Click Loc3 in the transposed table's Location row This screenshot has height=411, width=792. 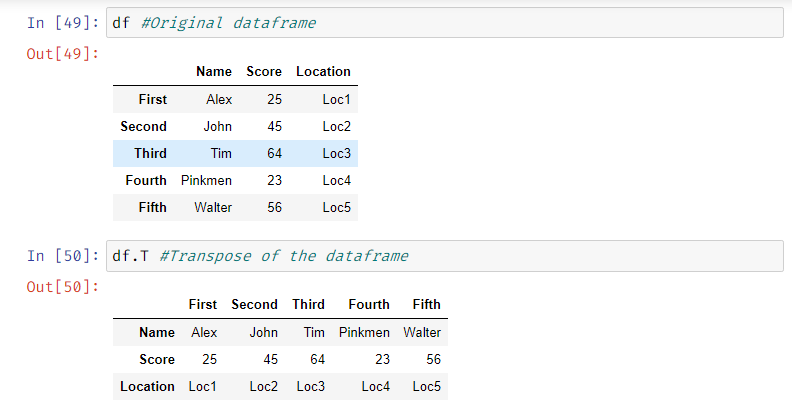311,386
